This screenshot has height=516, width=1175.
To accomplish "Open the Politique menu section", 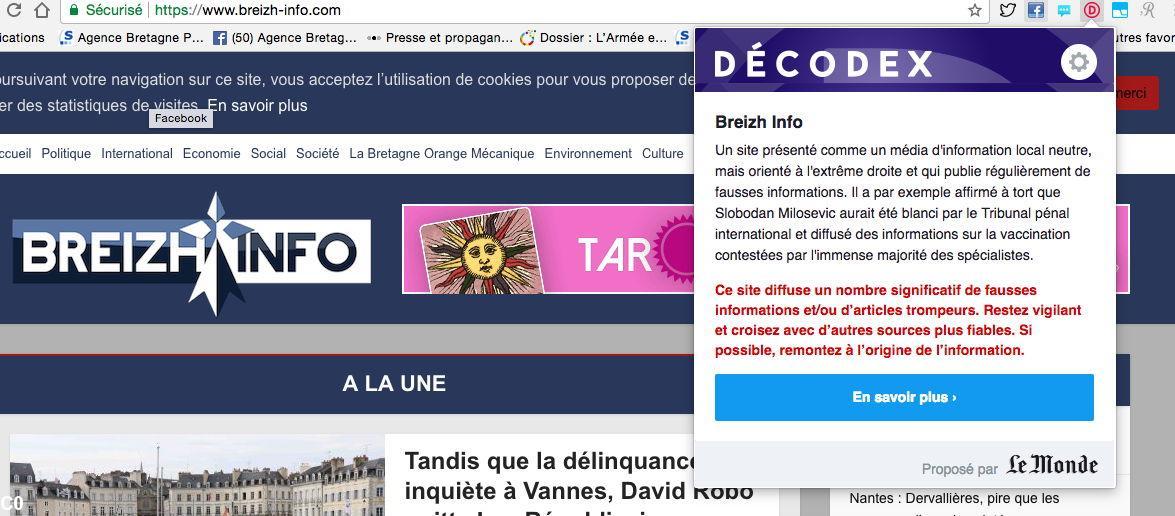I will pyautogui.click(x=66, y=153).
